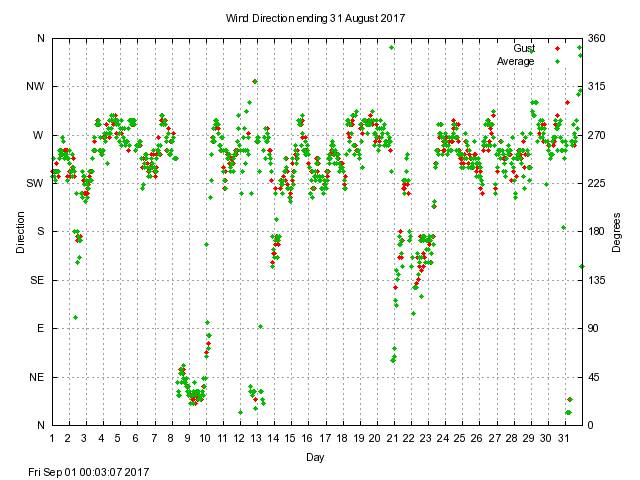Screen dimensions: 640x480
Task: Click the 'SE' direction axis label
Action: coord(37,280)
